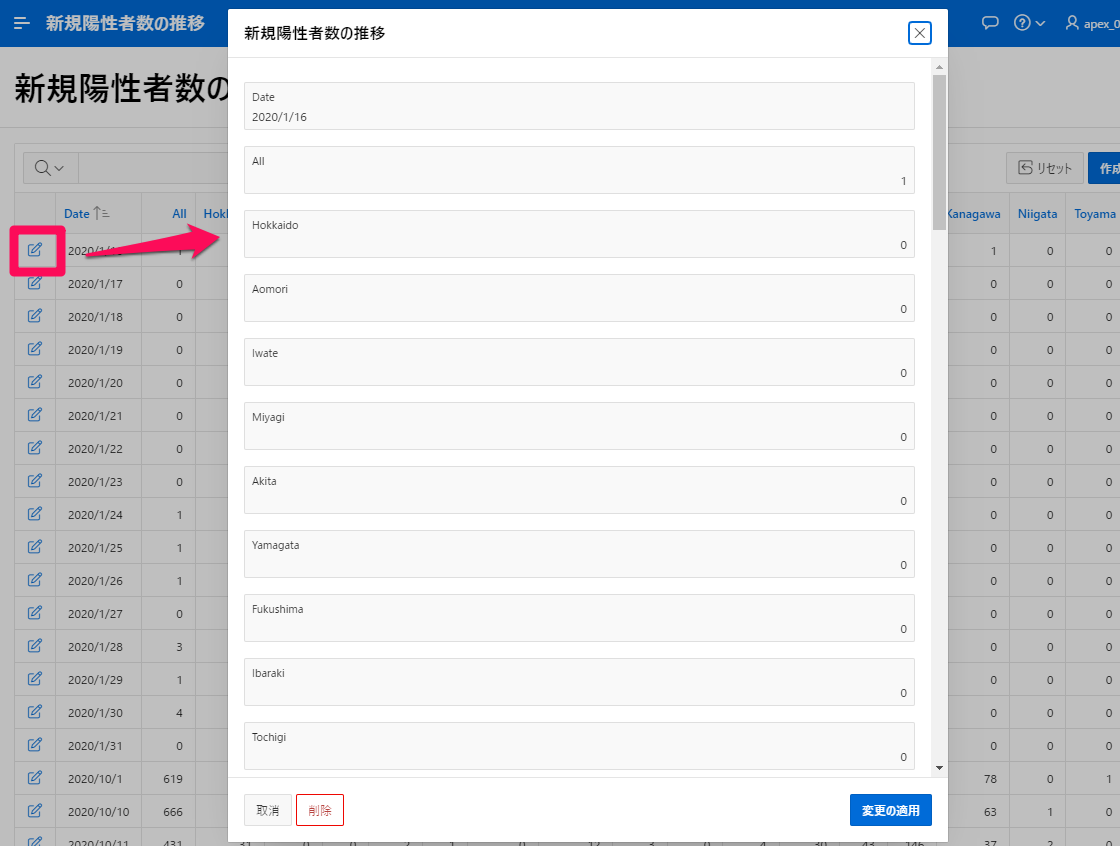The height and width of the screenshot is (846, 1120).
Task: Click the All value field in dialog
Action: coord(579,170)
